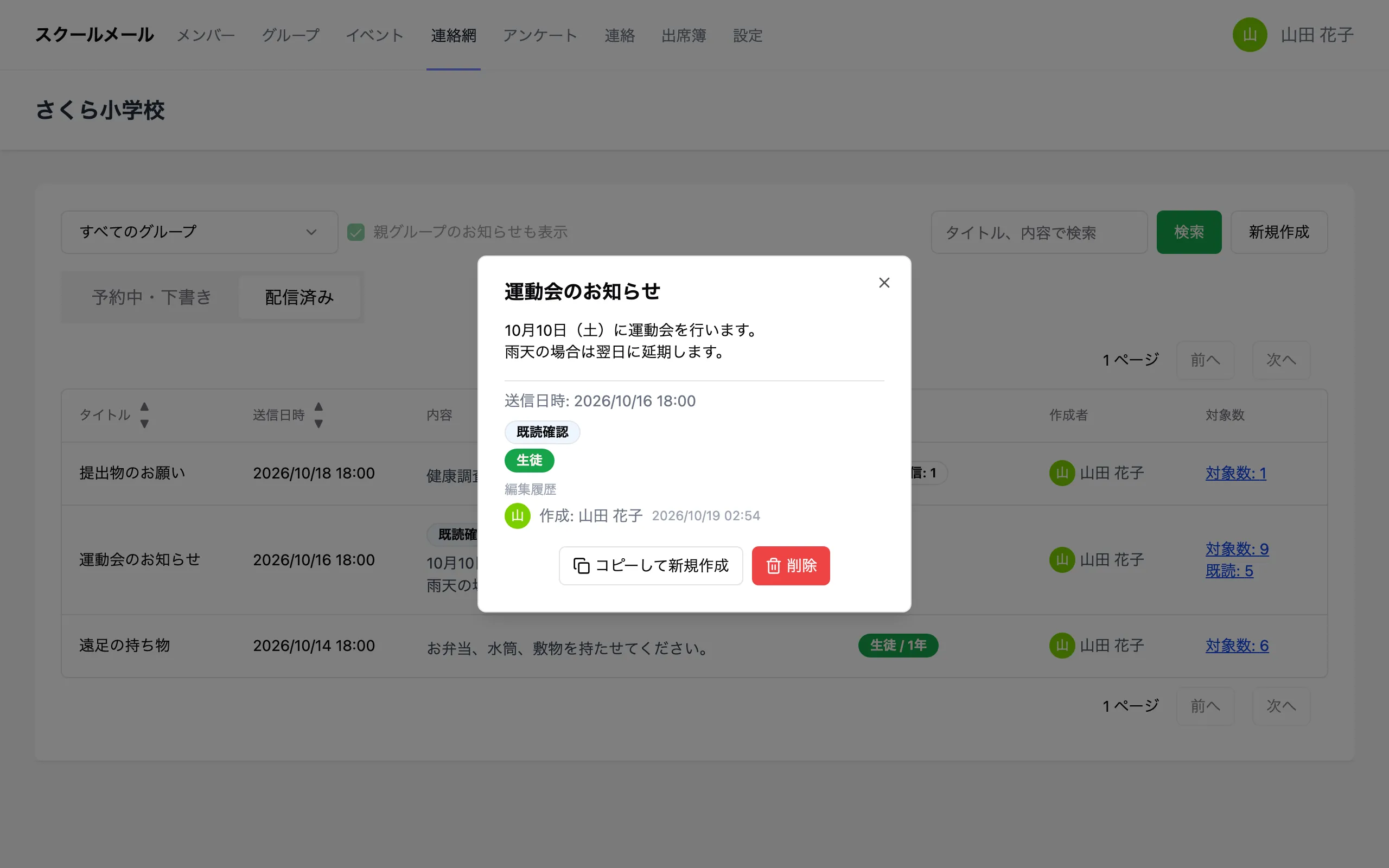This screenshot has height=868, width=1389.
Task: Click the 生徒 / 1年 tag
Action: tap(897, 645)
